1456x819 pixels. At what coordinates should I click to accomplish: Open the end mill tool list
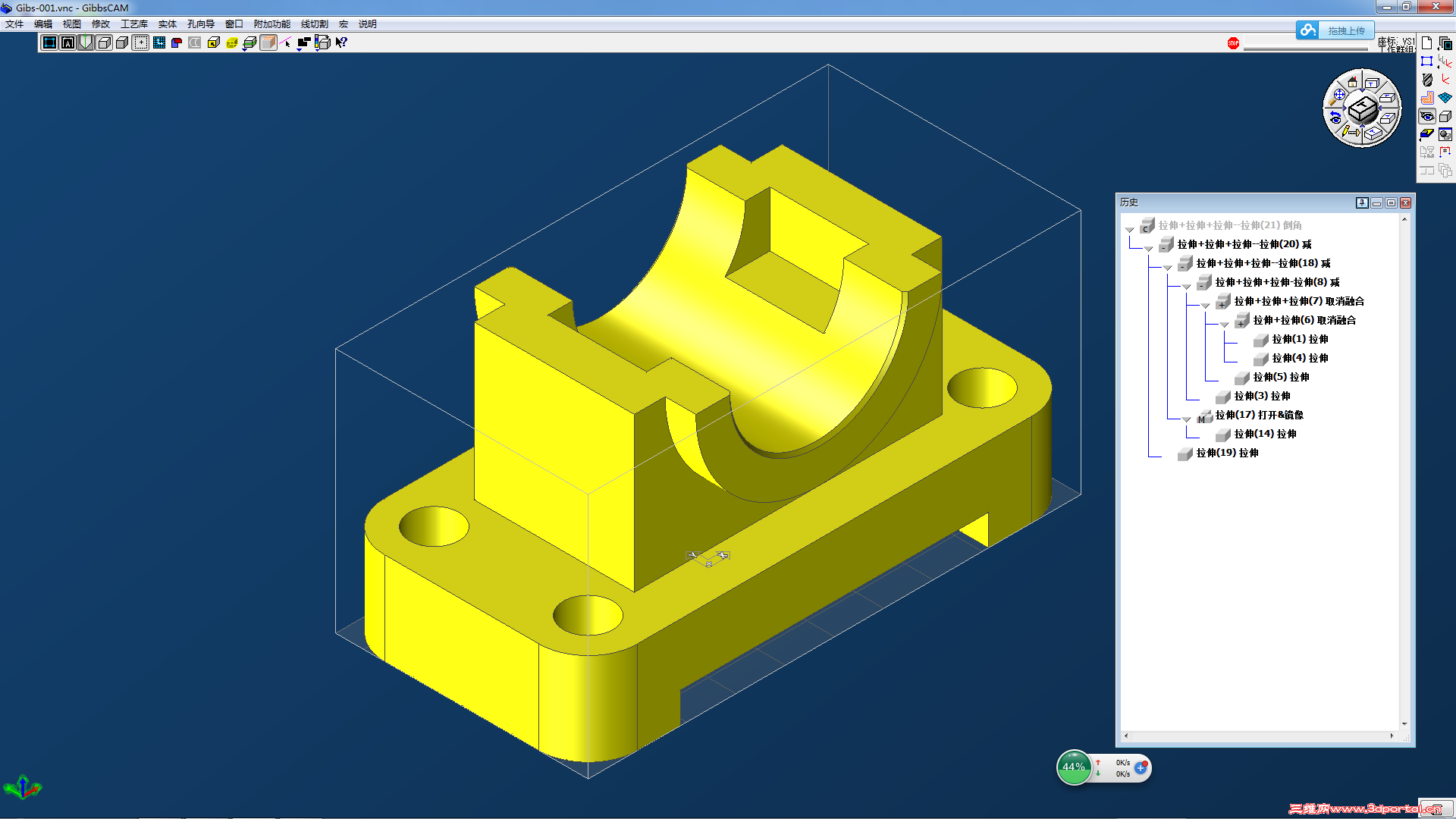[x=1427, y=80]
